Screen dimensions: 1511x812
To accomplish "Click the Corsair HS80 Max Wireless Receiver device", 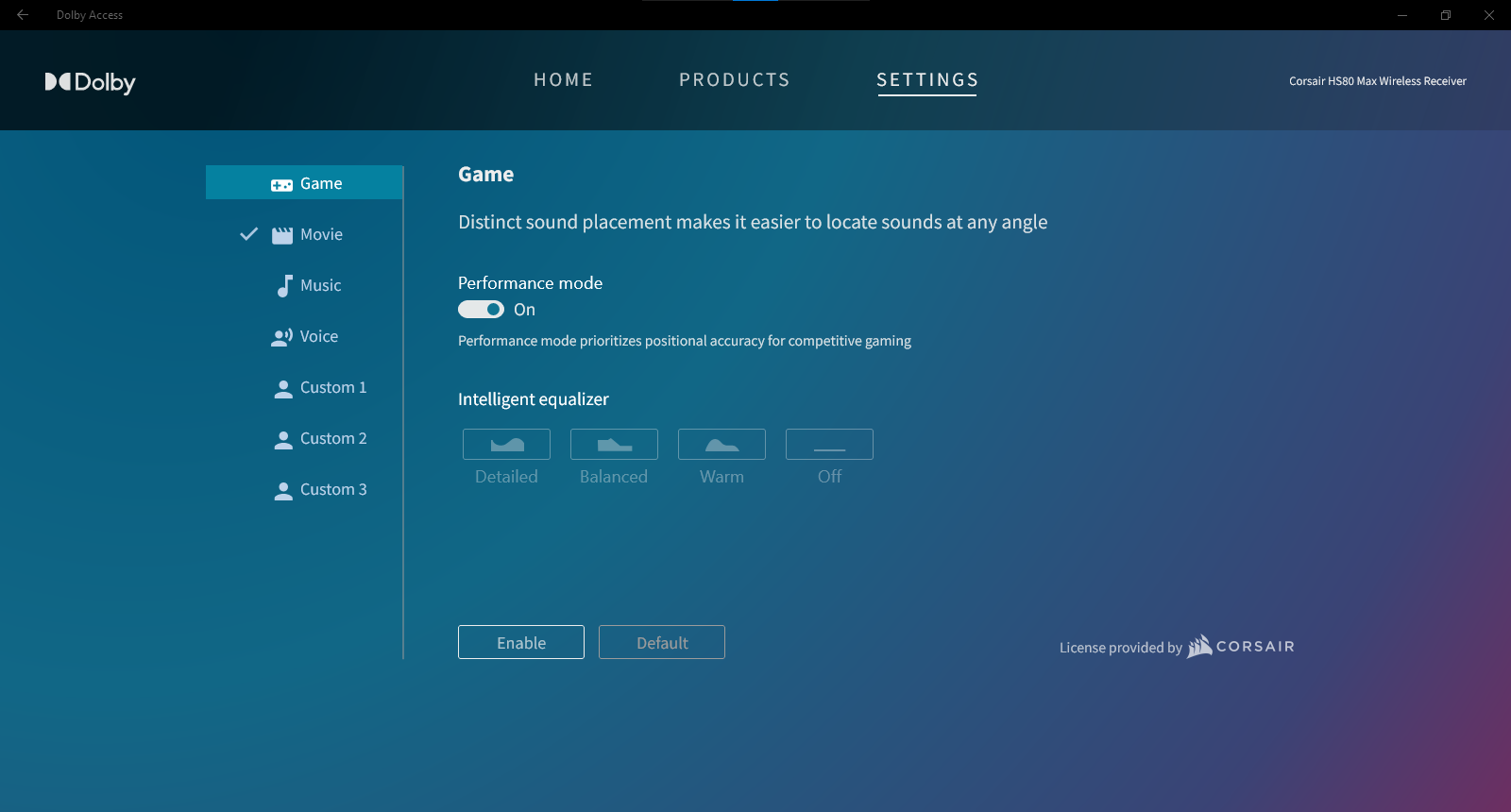I will coord(1378,81).
